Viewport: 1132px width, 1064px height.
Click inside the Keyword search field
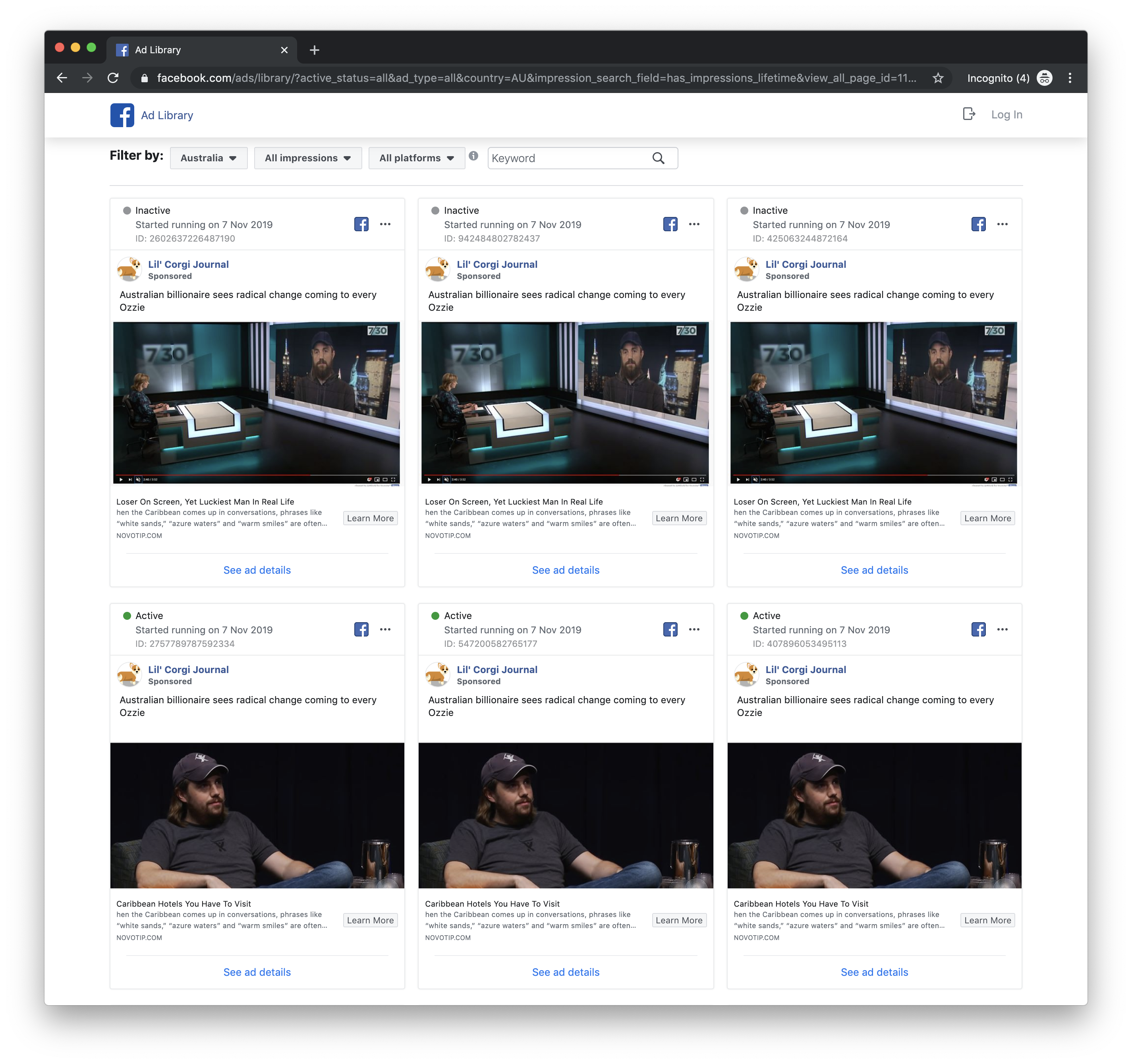[x=564, y=158]
